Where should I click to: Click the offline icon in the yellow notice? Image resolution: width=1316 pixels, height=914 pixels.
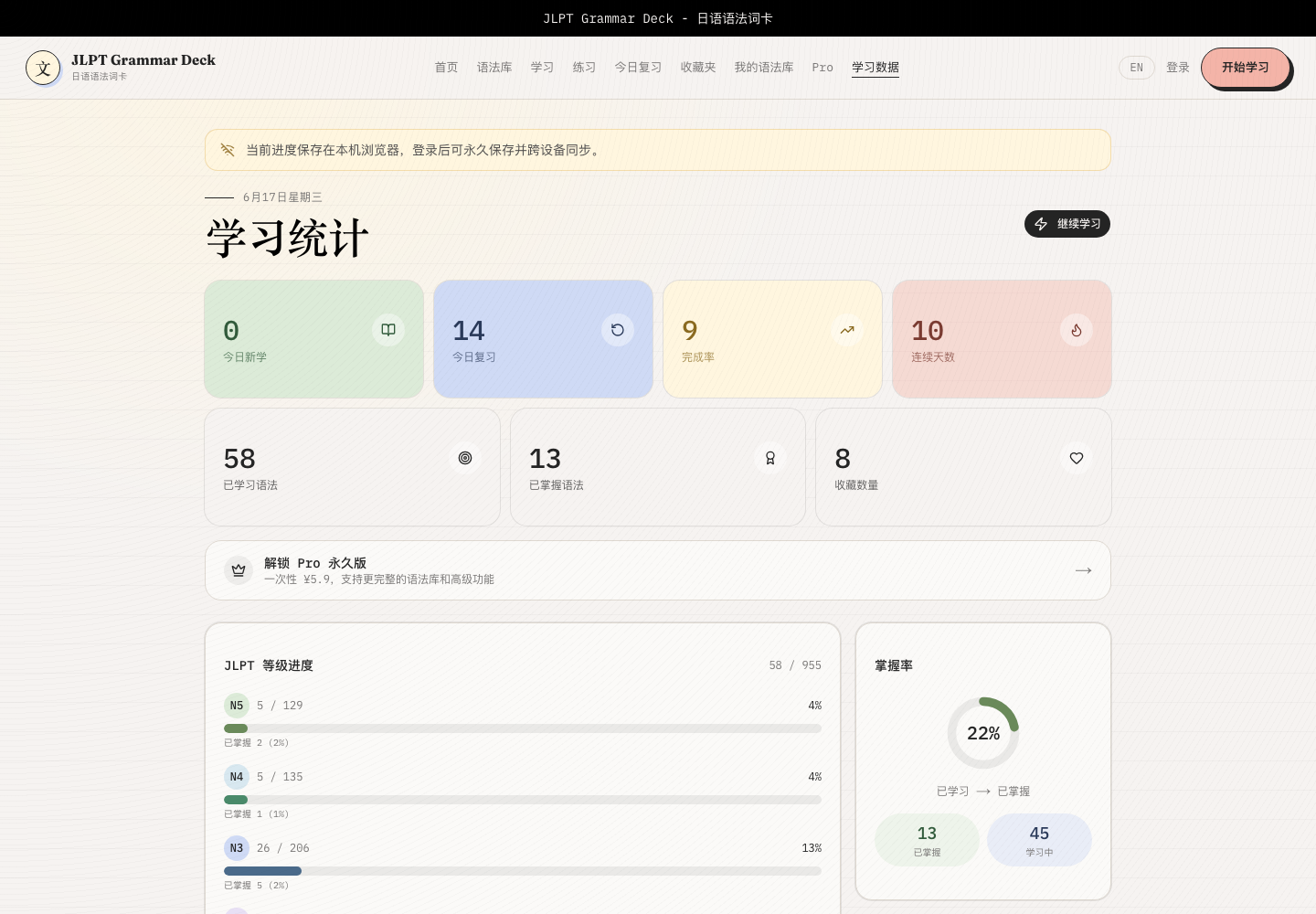point(228,150)
